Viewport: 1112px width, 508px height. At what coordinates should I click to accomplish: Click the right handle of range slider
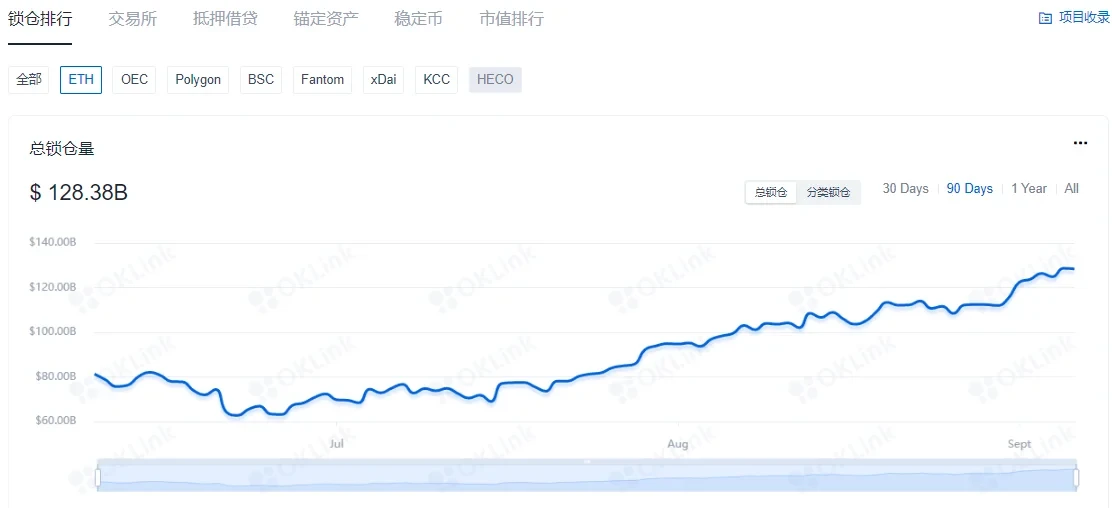pyautogui.click(x=1076, y=478)
